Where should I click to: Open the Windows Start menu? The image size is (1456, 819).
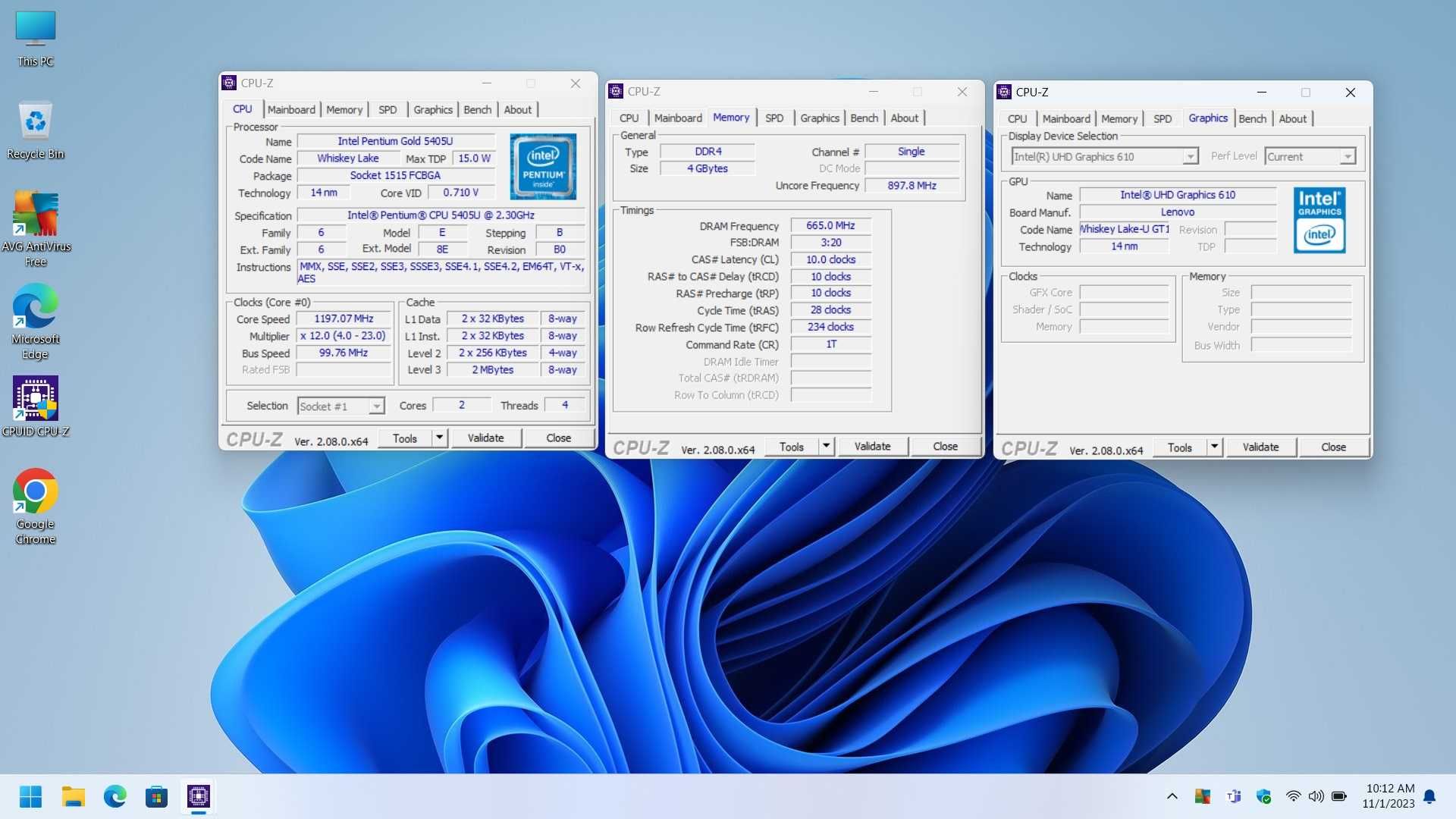click(30, 796)
